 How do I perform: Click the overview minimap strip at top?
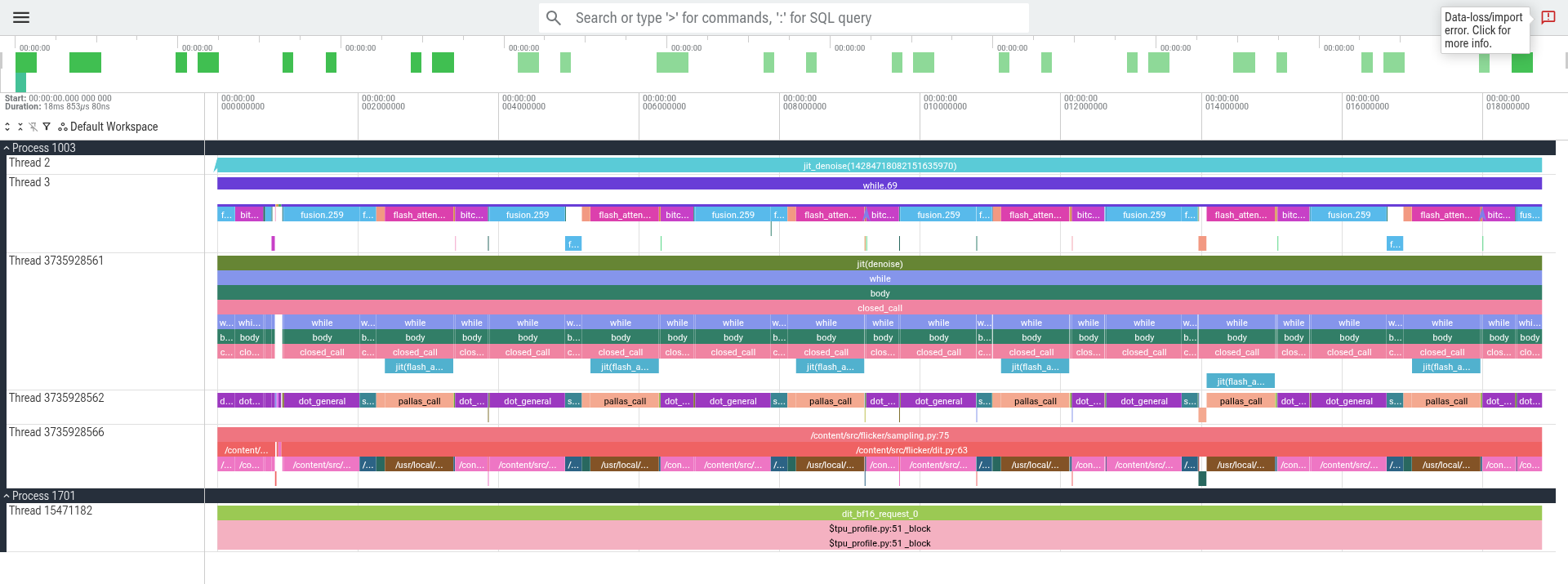(784, 64)
